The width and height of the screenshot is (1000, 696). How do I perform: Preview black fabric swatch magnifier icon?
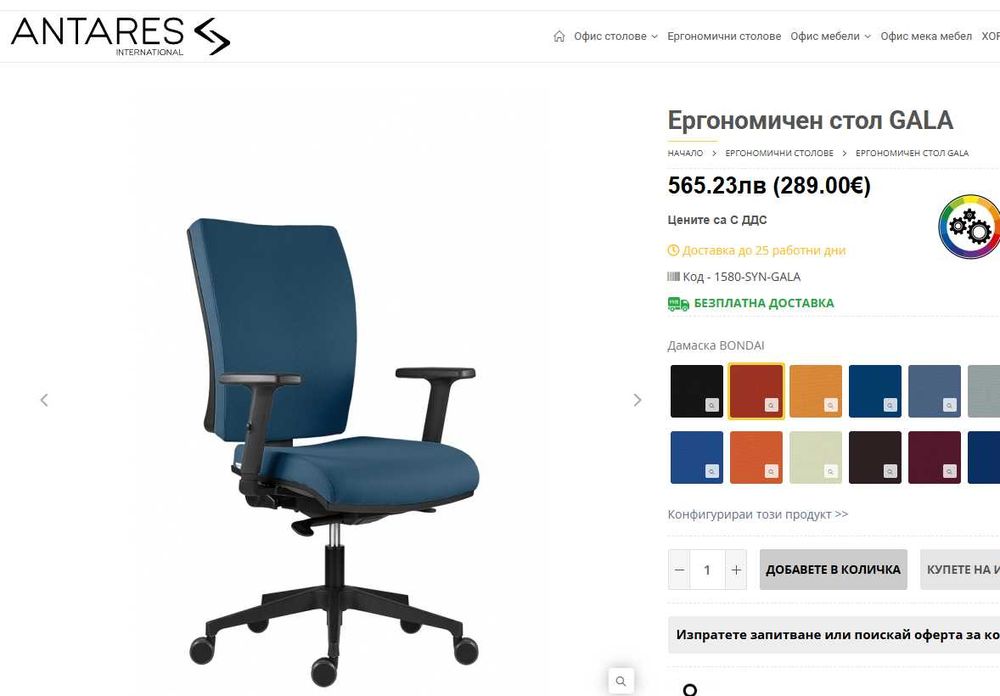[712, 405]
